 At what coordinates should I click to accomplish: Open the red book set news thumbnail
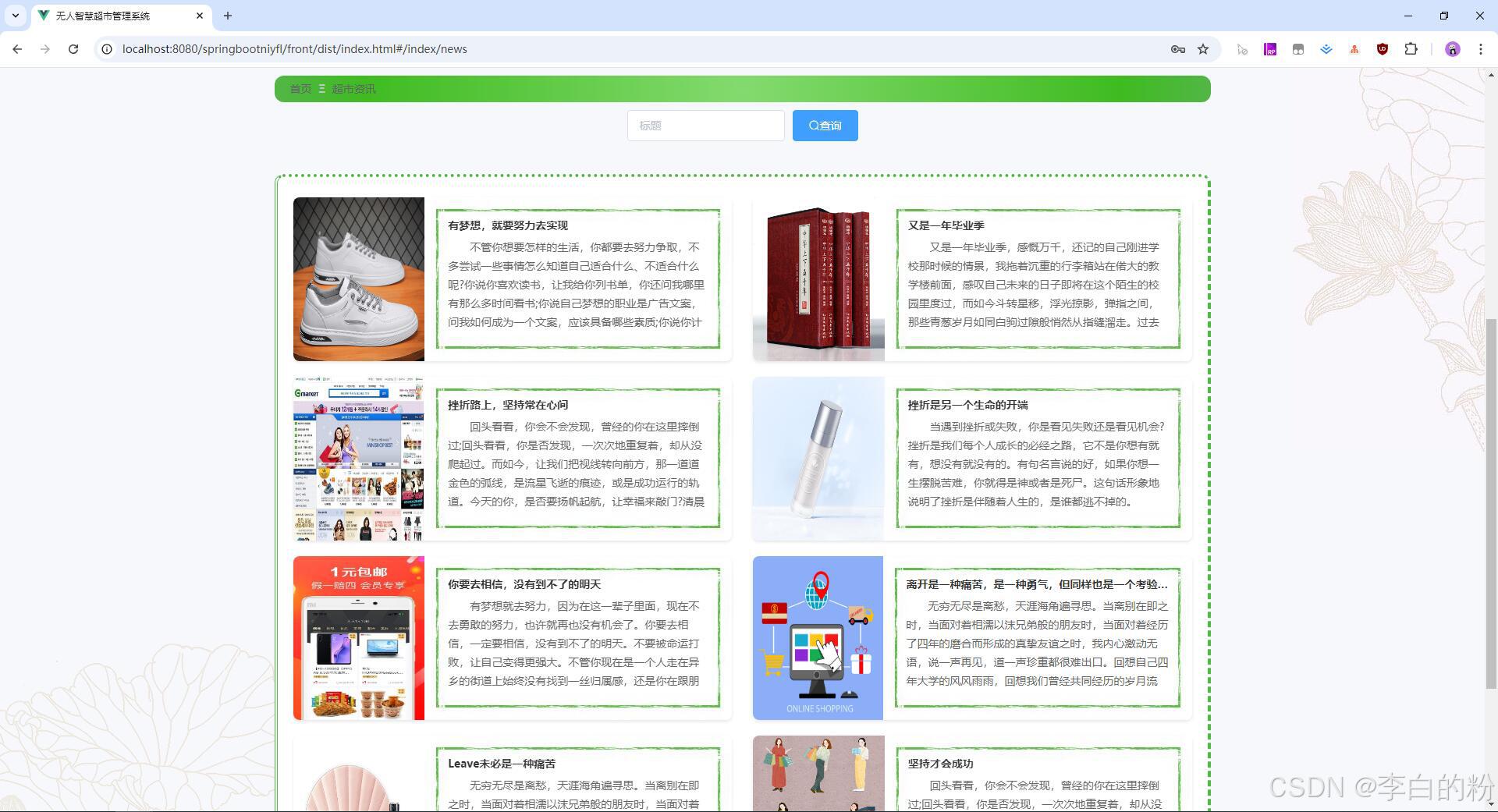click(x=818, y=279)
